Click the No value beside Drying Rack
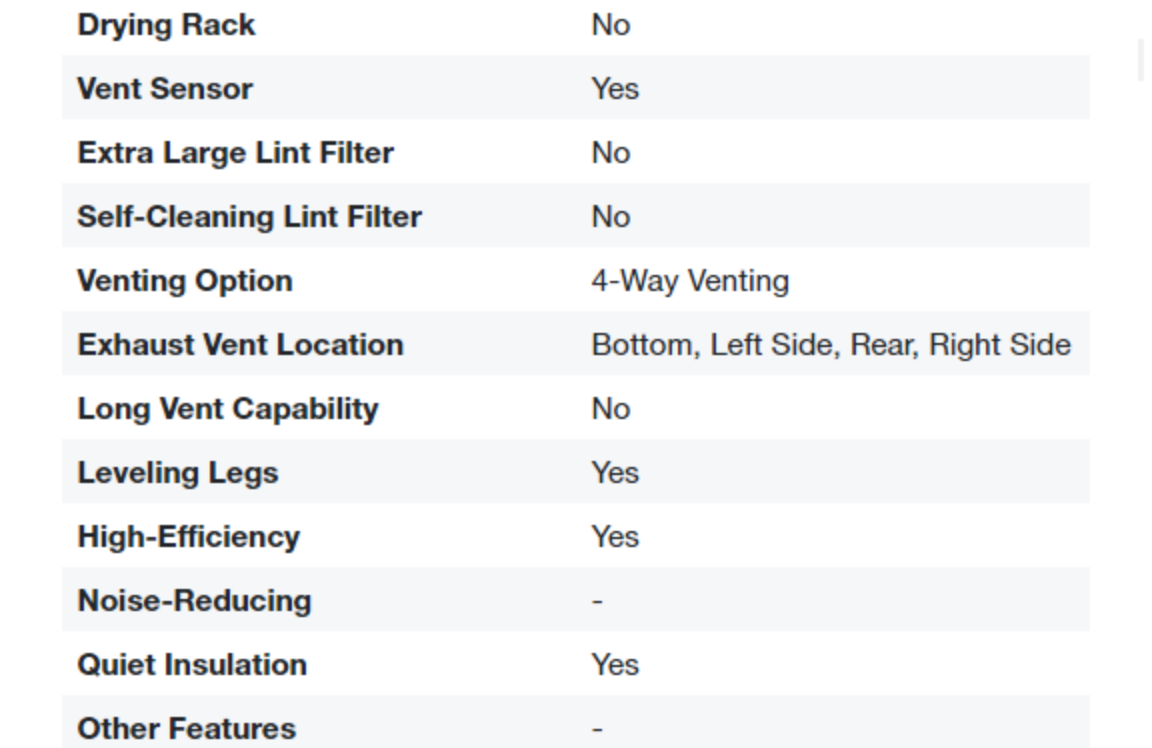This screenshot has height=748, width=1152. (610, 25)
